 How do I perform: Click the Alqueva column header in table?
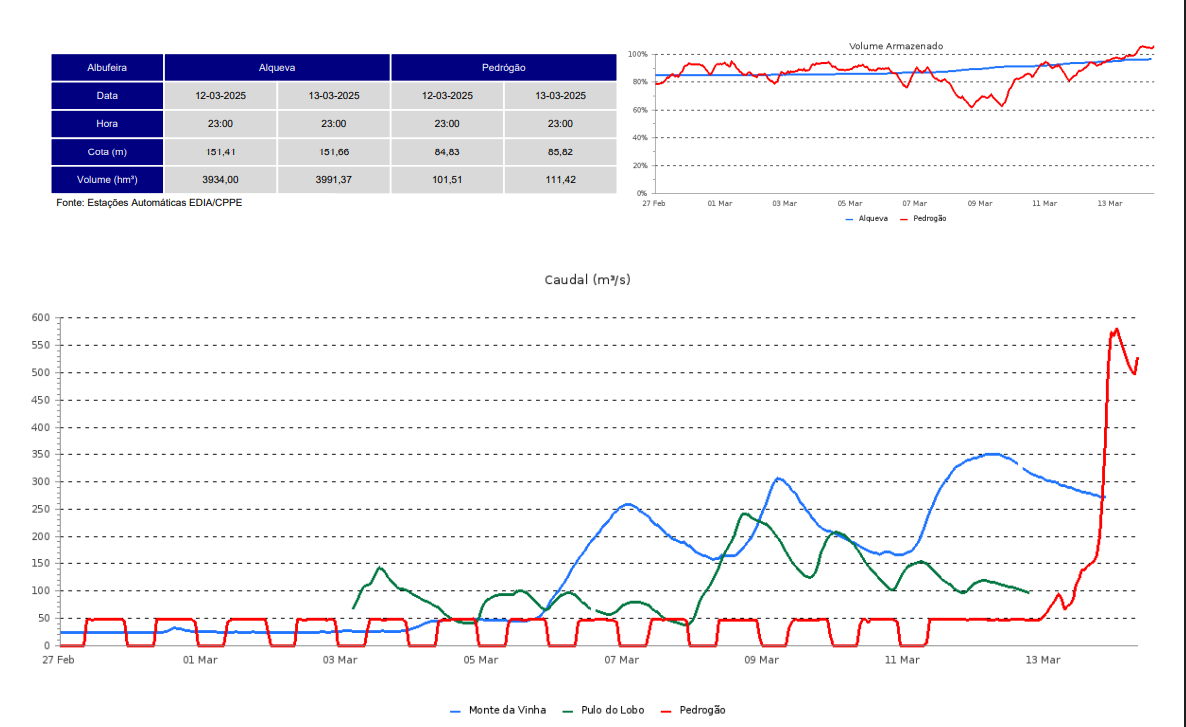tap(277, 68)
